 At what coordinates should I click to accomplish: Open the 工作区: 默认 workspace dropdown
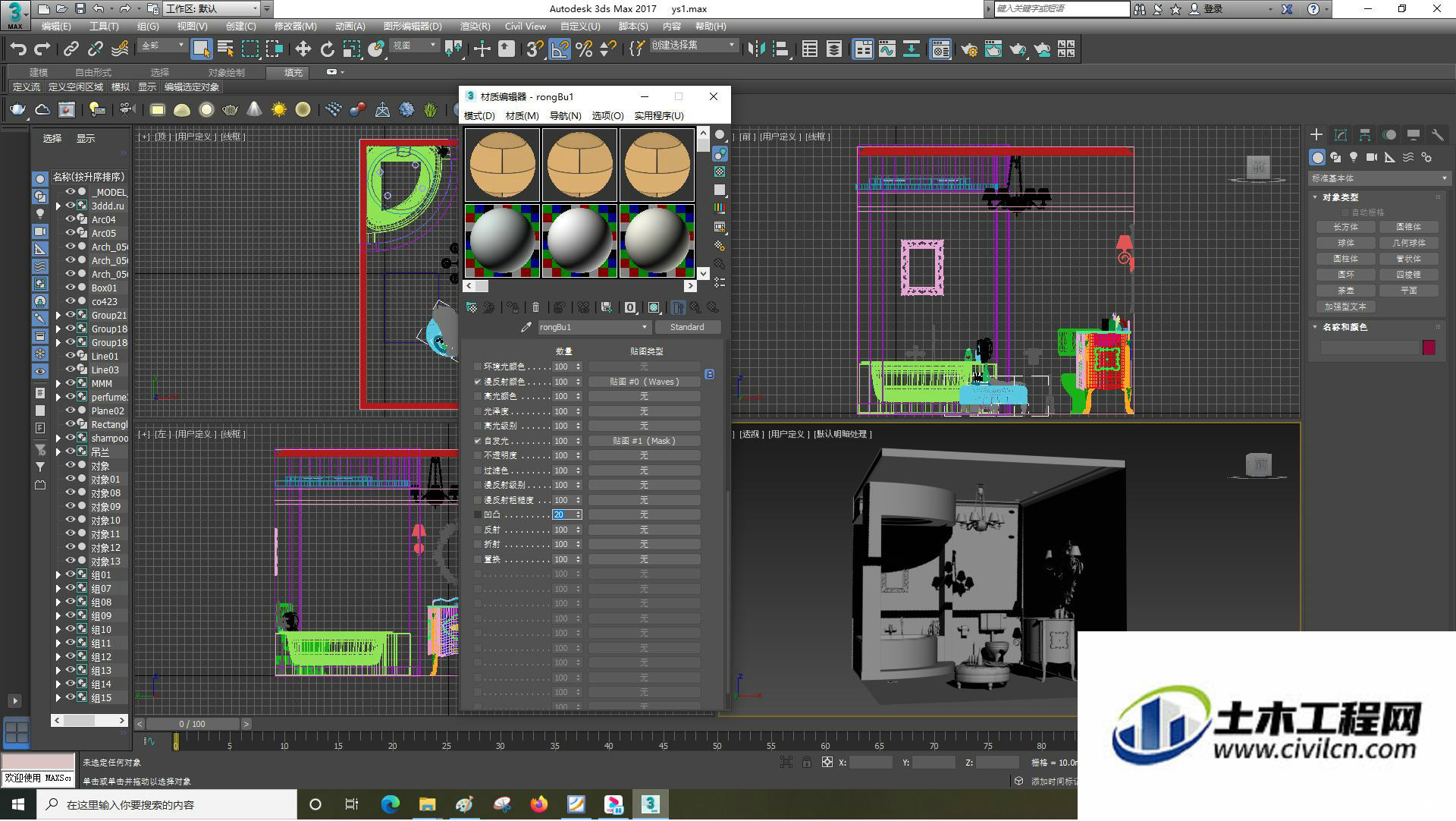(x=211, y=8)
